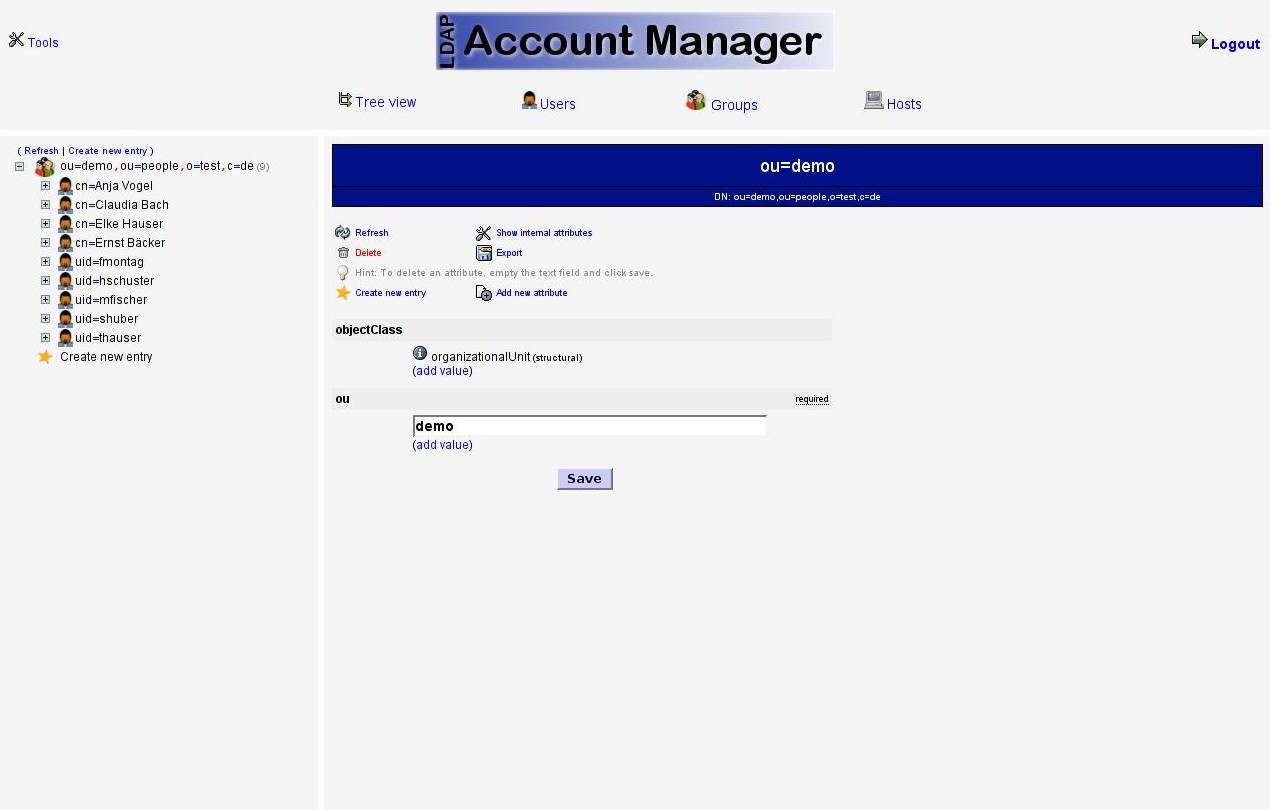The image size is (1270, 810).
Task: Click the trash can Delete icon
Action: coord(343,253)
